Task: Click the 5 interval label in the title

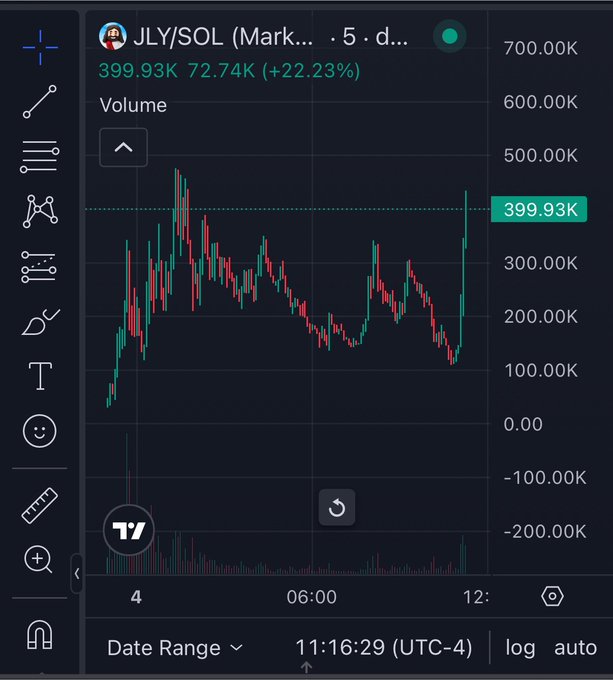Action: coord(349,37)
